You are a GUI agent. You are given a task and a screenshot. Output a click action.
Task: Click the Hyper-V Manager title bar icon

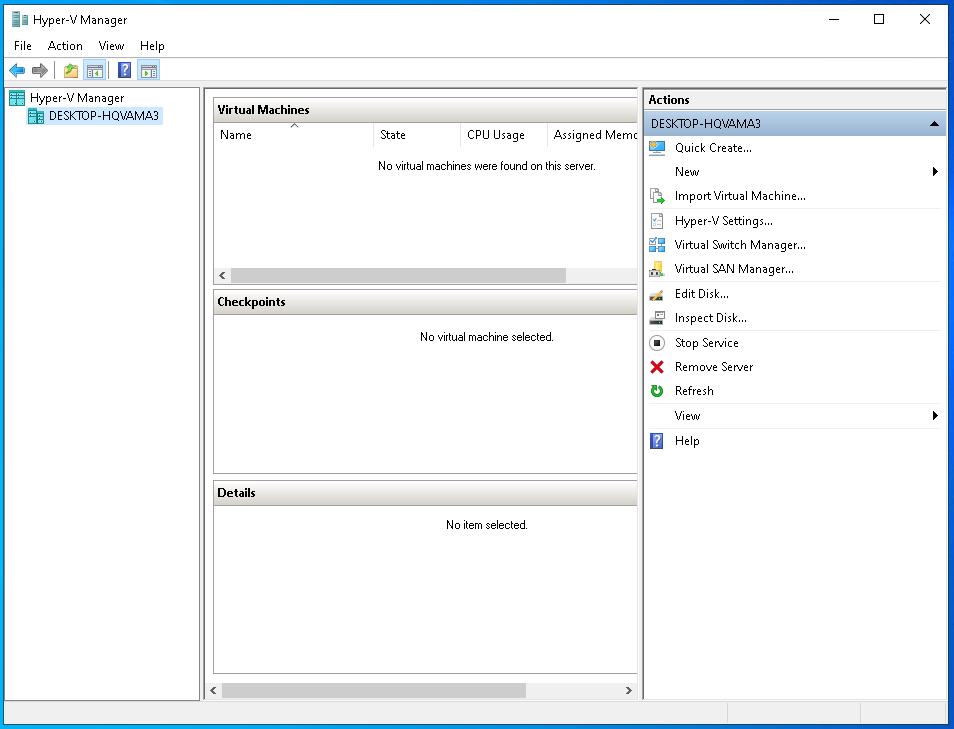click(x=20, y=19)
